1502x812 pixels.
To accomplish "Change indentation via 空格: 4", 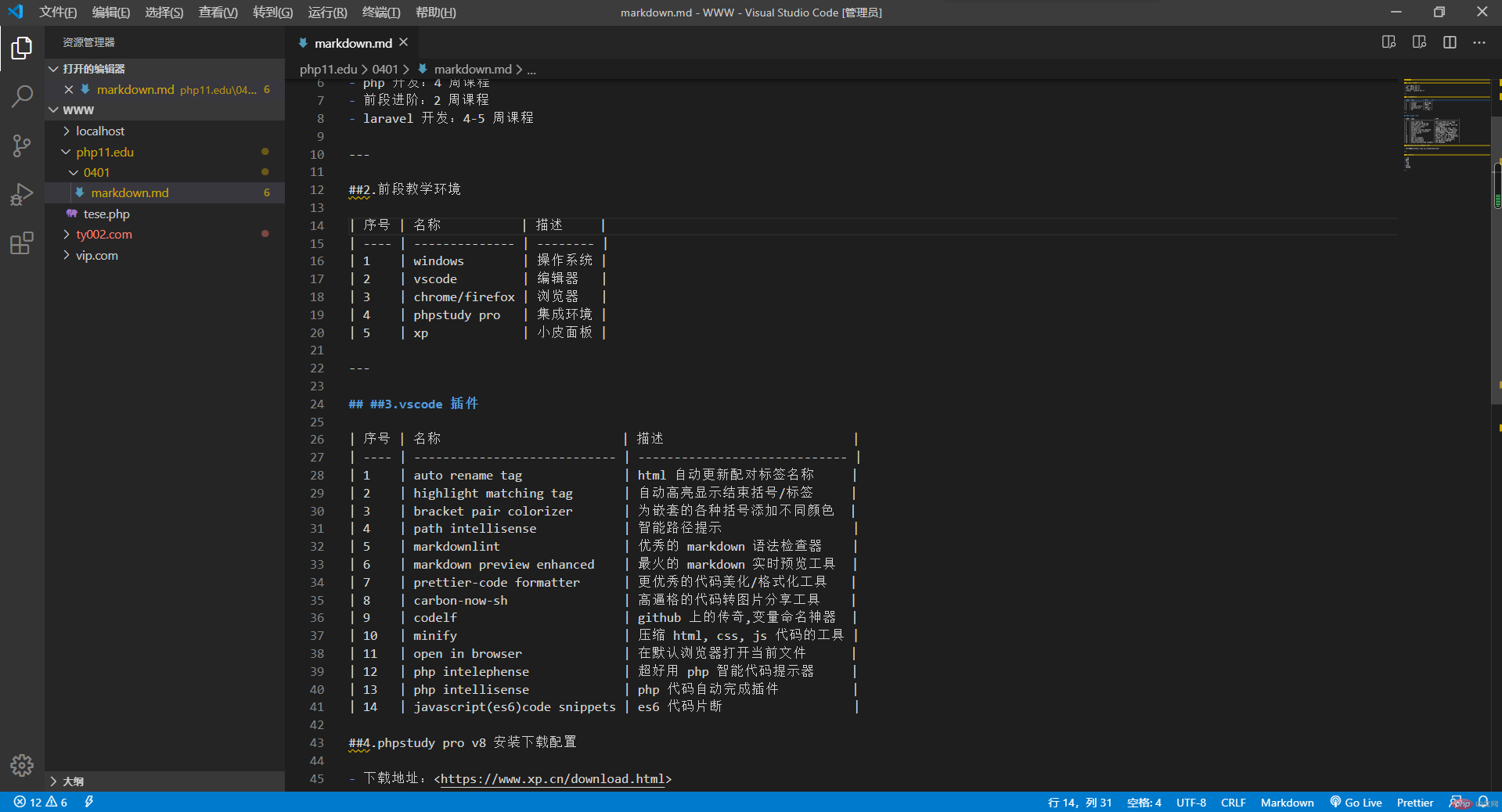I will pyautogui.click(x=1144, y=803).
